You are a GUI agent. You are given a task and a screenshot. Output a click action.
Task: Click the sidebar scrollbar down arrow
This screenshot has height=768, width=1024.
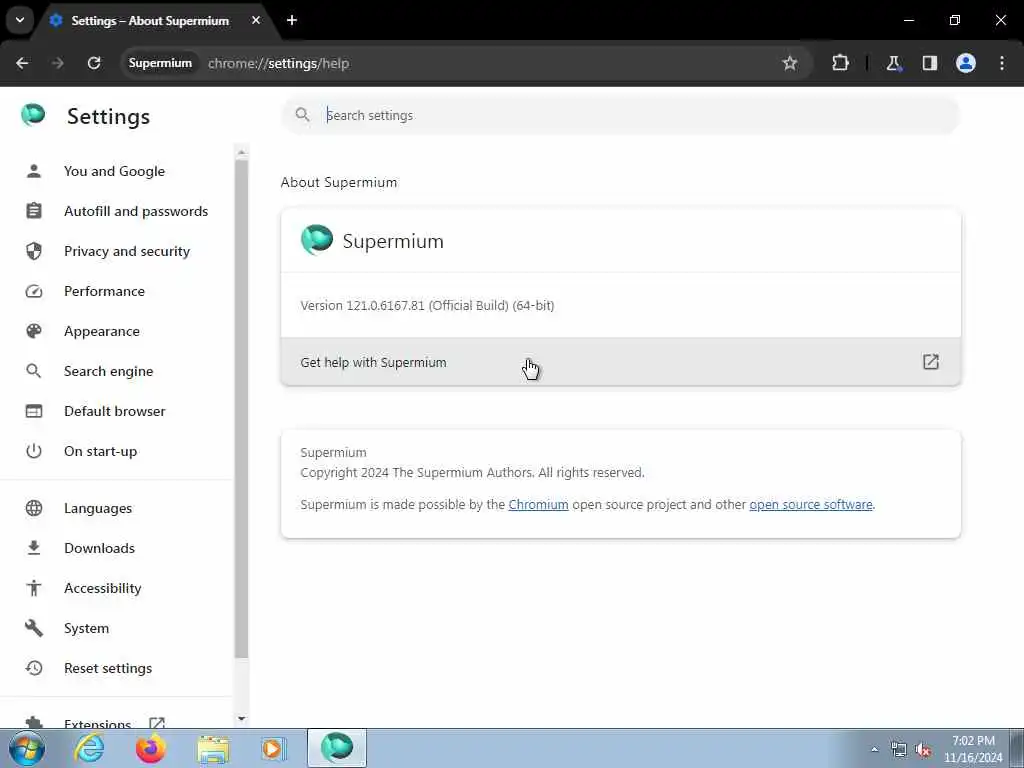(x=242, y=718)
